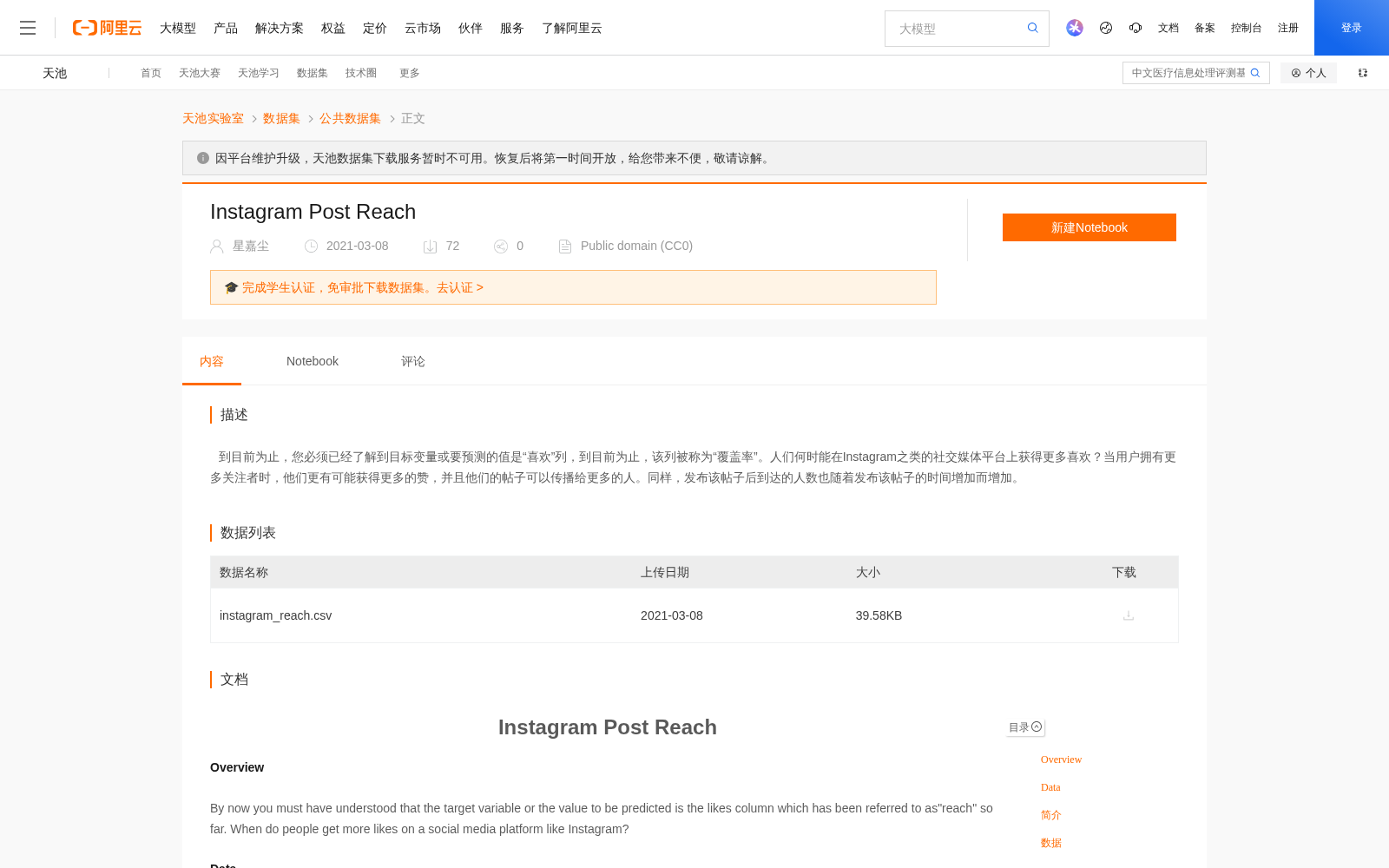The image size is (1389, 868).
Task: Click the 39.58KB size cell
Action: click(x=879, y=615)
